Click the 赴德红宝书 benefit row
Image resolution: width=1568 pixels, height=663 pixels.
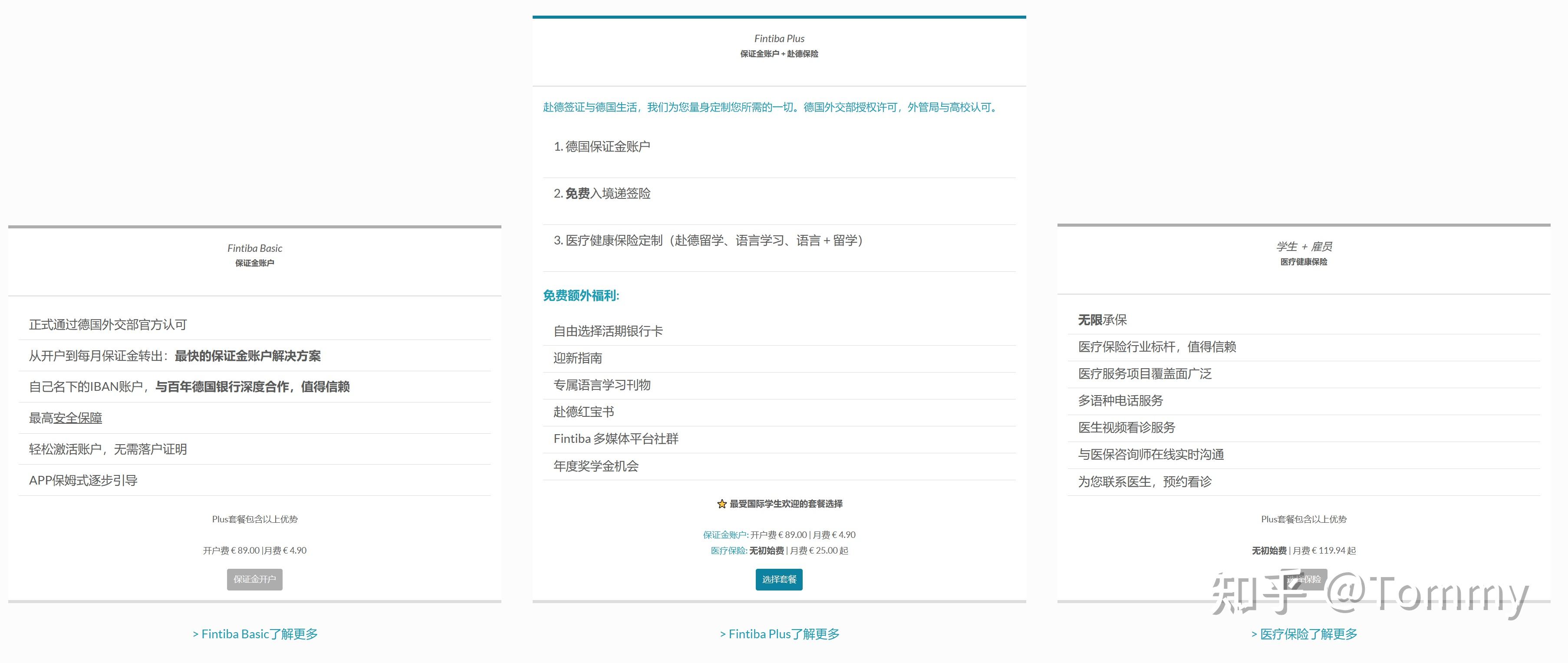coord(584,412)
